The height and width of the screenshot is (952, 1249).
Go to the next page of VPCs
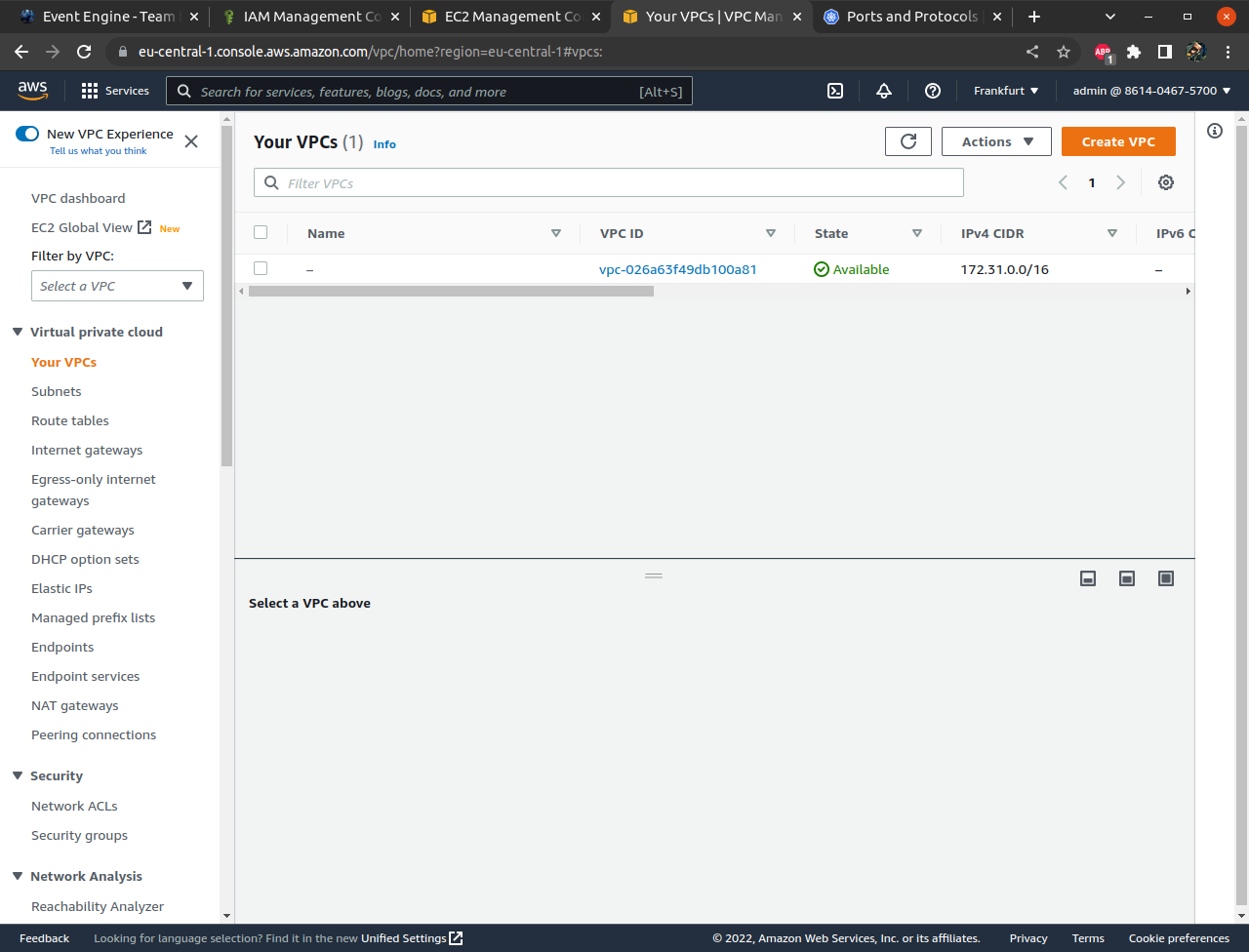[1121, 182]
